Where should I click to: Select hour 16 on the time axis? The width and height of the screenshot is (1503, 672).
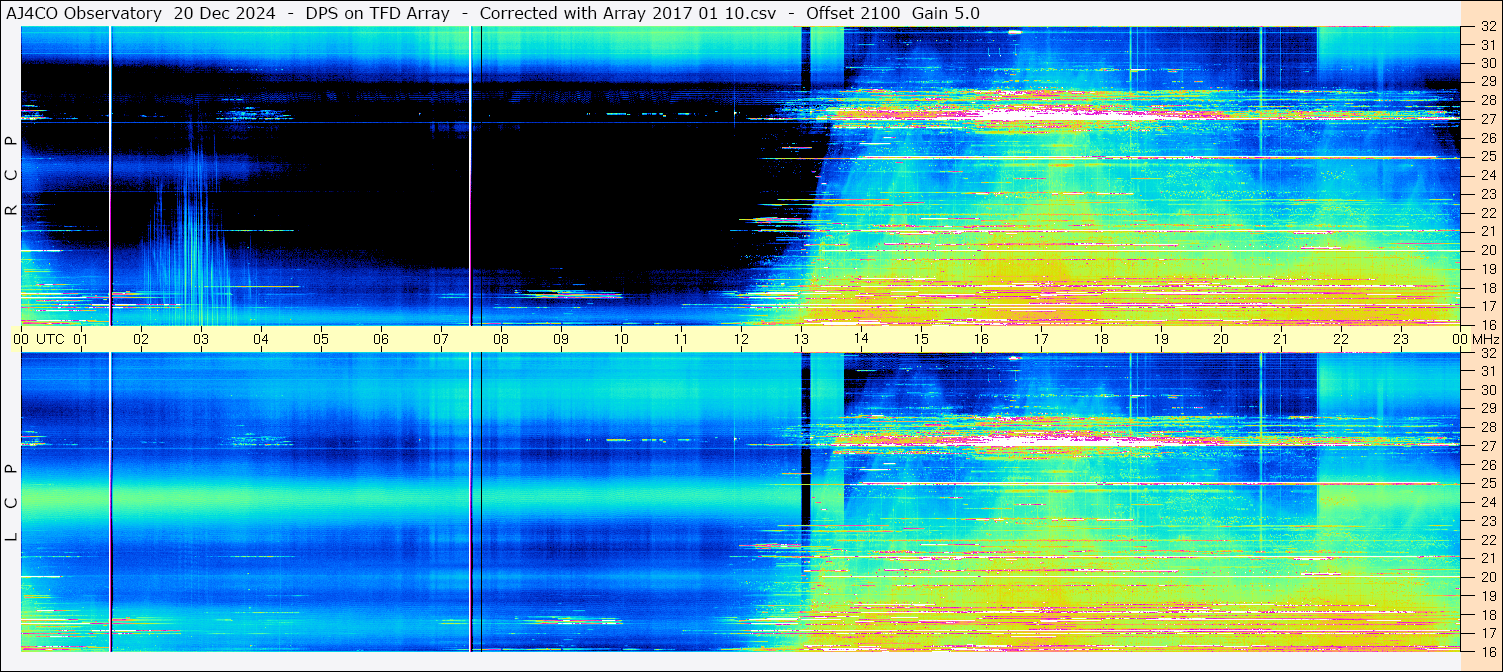click(981, 339)
